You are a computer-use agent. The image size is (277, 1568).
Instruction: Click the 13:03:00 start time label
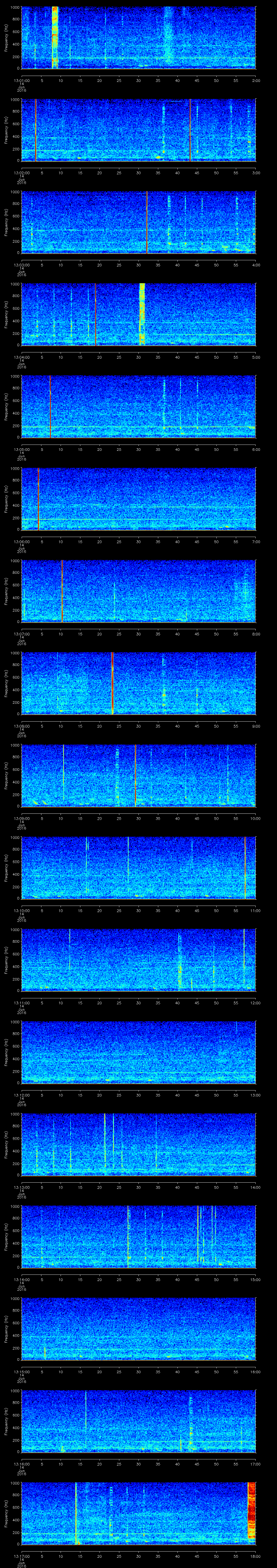coord(21,265)
